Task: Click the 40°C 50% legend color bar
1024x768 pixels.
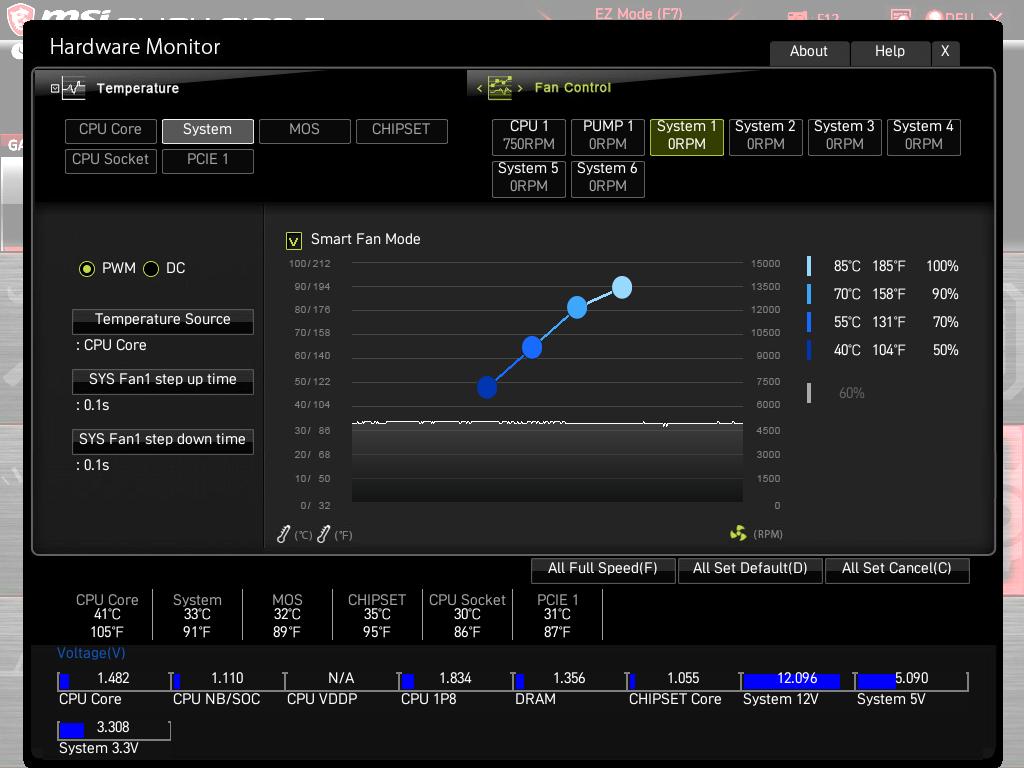Action: (x=809, y=350)
